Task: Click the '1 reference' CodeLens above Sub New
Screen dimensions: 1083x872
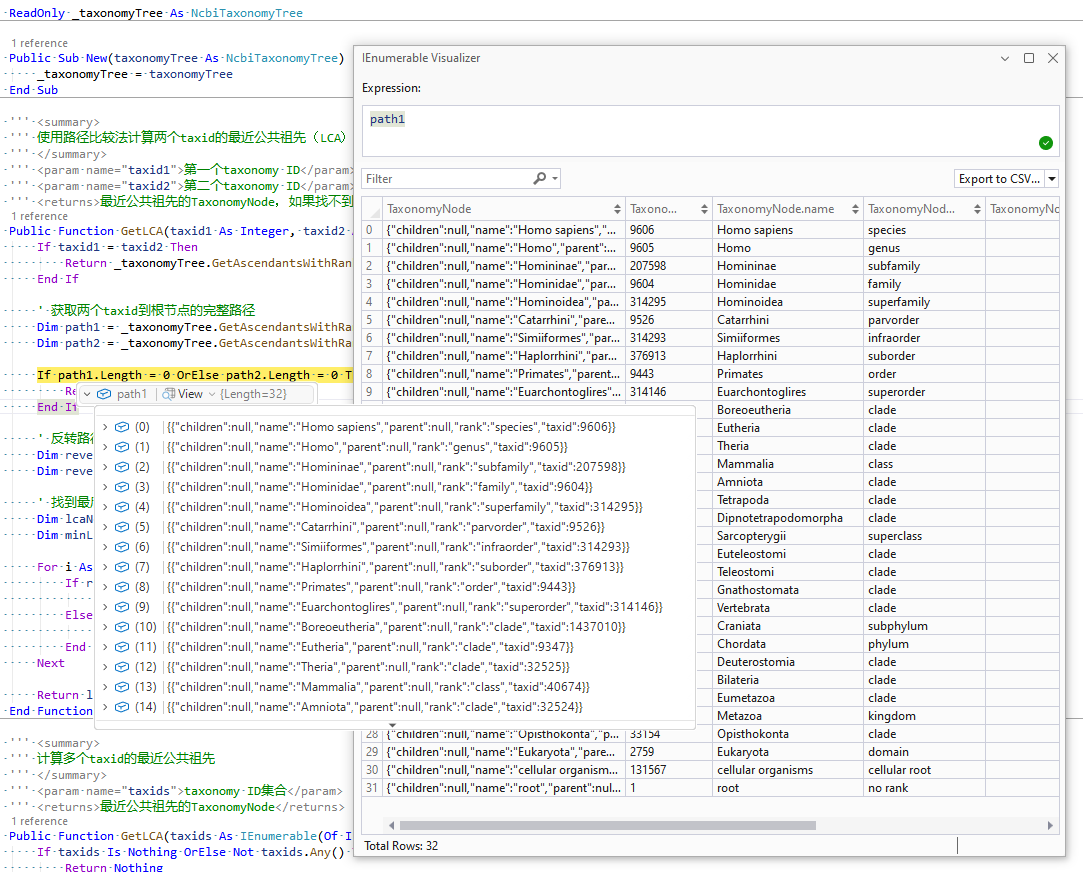Action: click(x=39, y=43)
